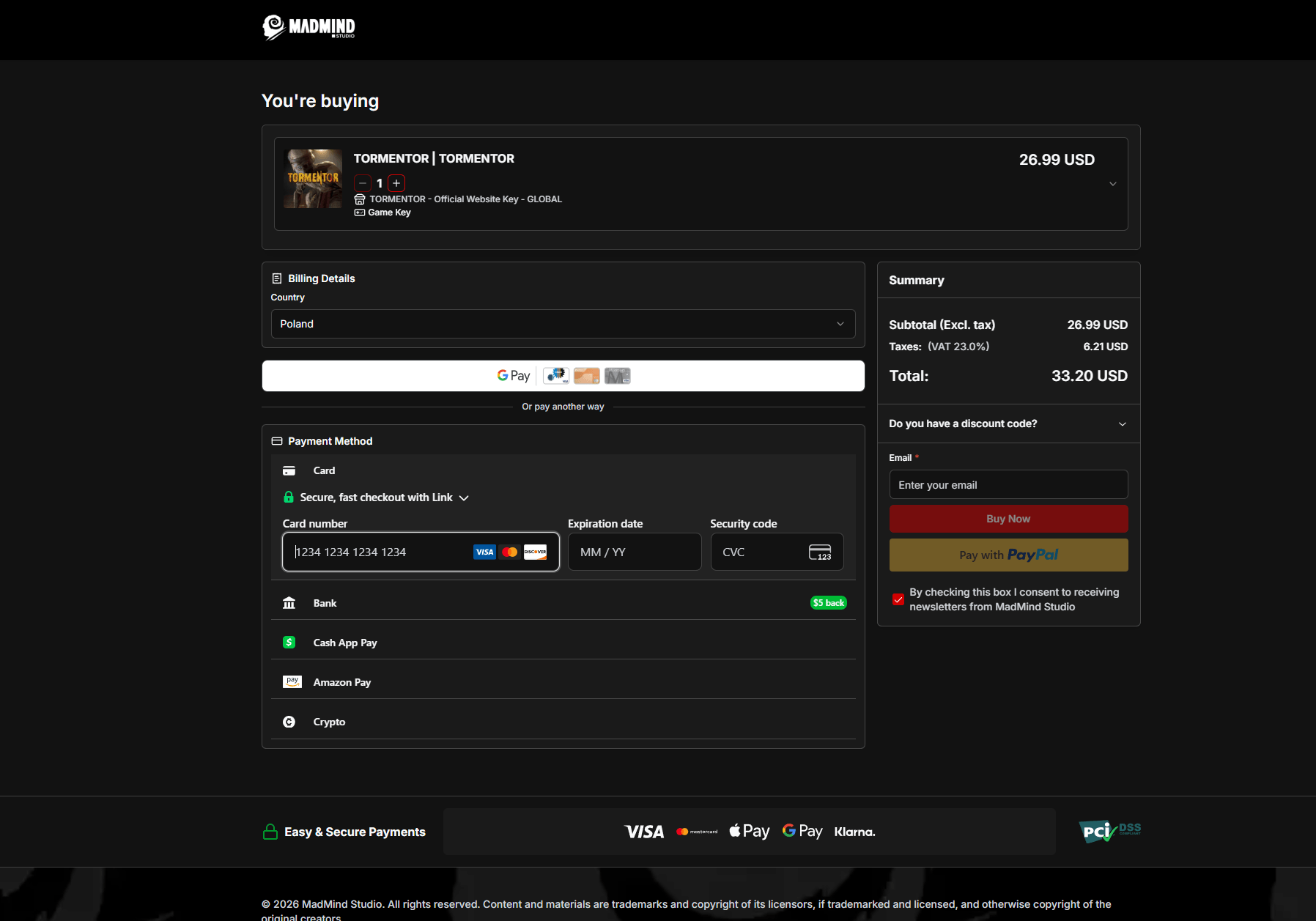
Task: Click the PCI DSS compliance badge
Action: (1110, 832)
